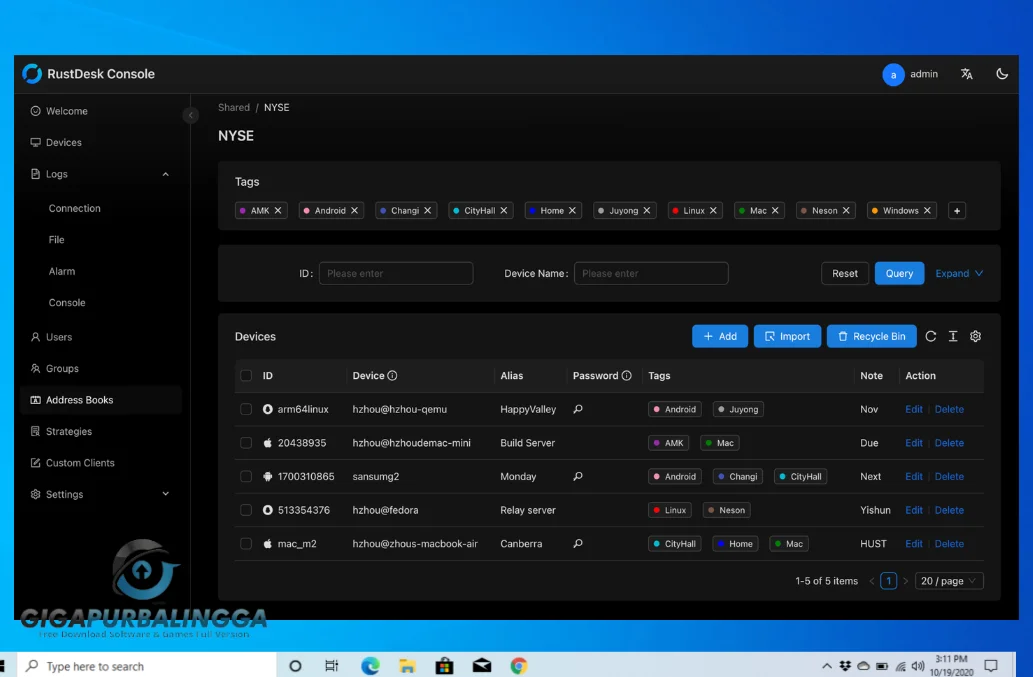Remove the Changi tag
This screenshot has height=677, width=1033.
click(x=428, y=211)
